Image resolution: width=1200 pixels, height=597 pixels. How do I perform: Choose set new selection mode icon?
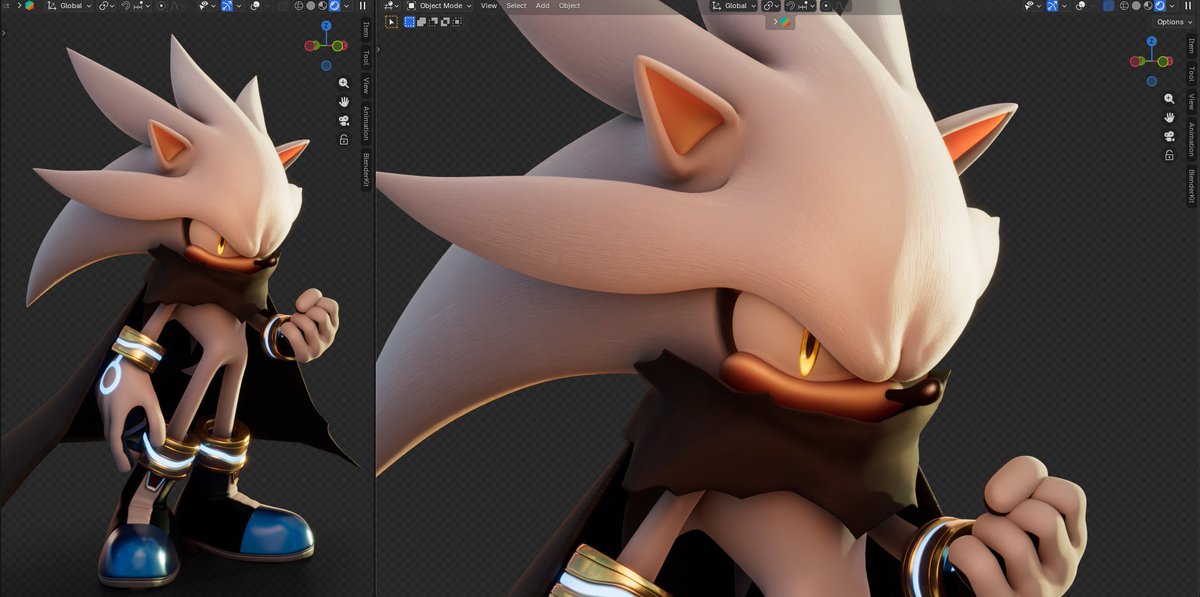(409, 21)
